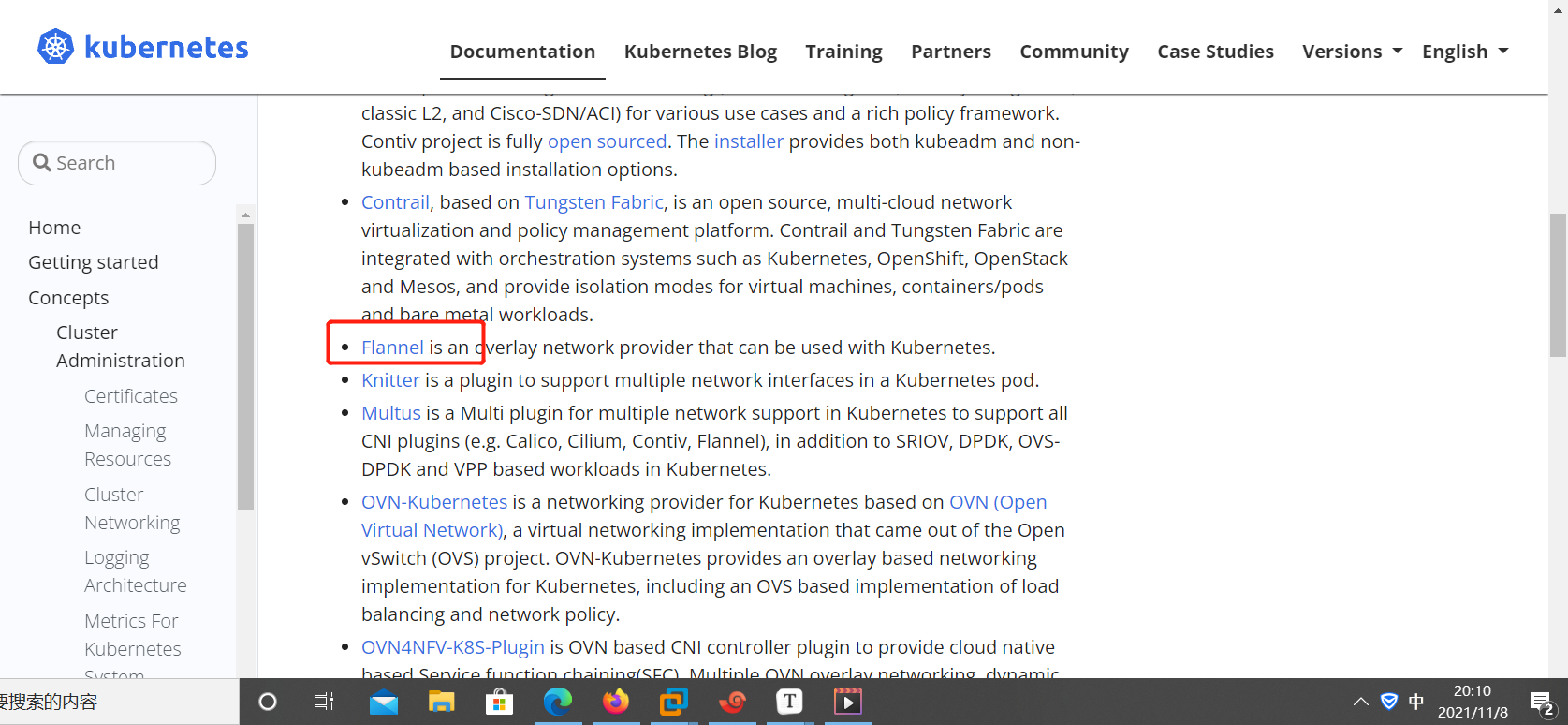Follow the open sourced link
This screenshot has width=1568, height=725.
pos(608,141)
